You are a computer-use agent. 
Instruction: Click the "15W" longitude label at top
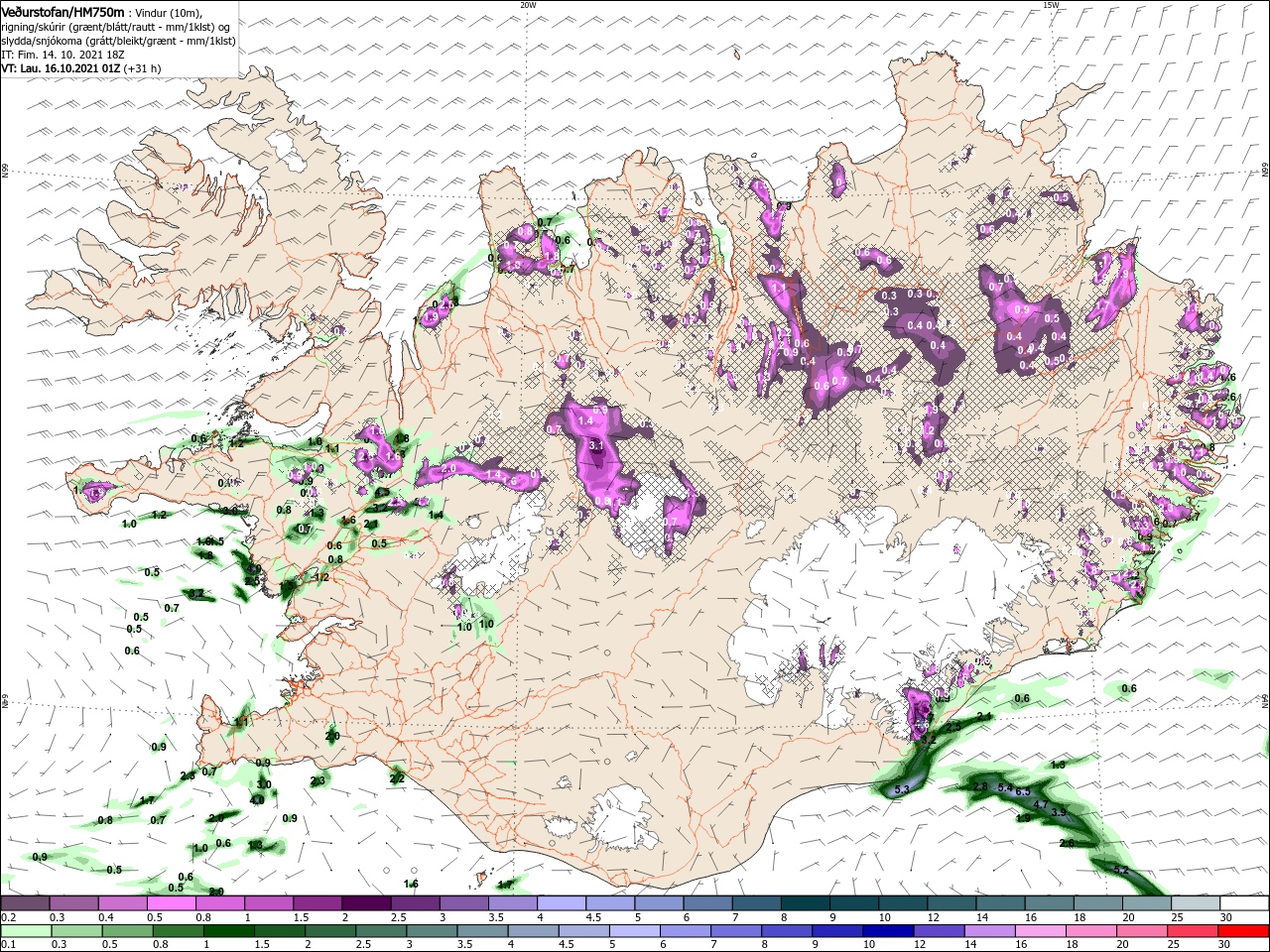(x=1051, y=5)
